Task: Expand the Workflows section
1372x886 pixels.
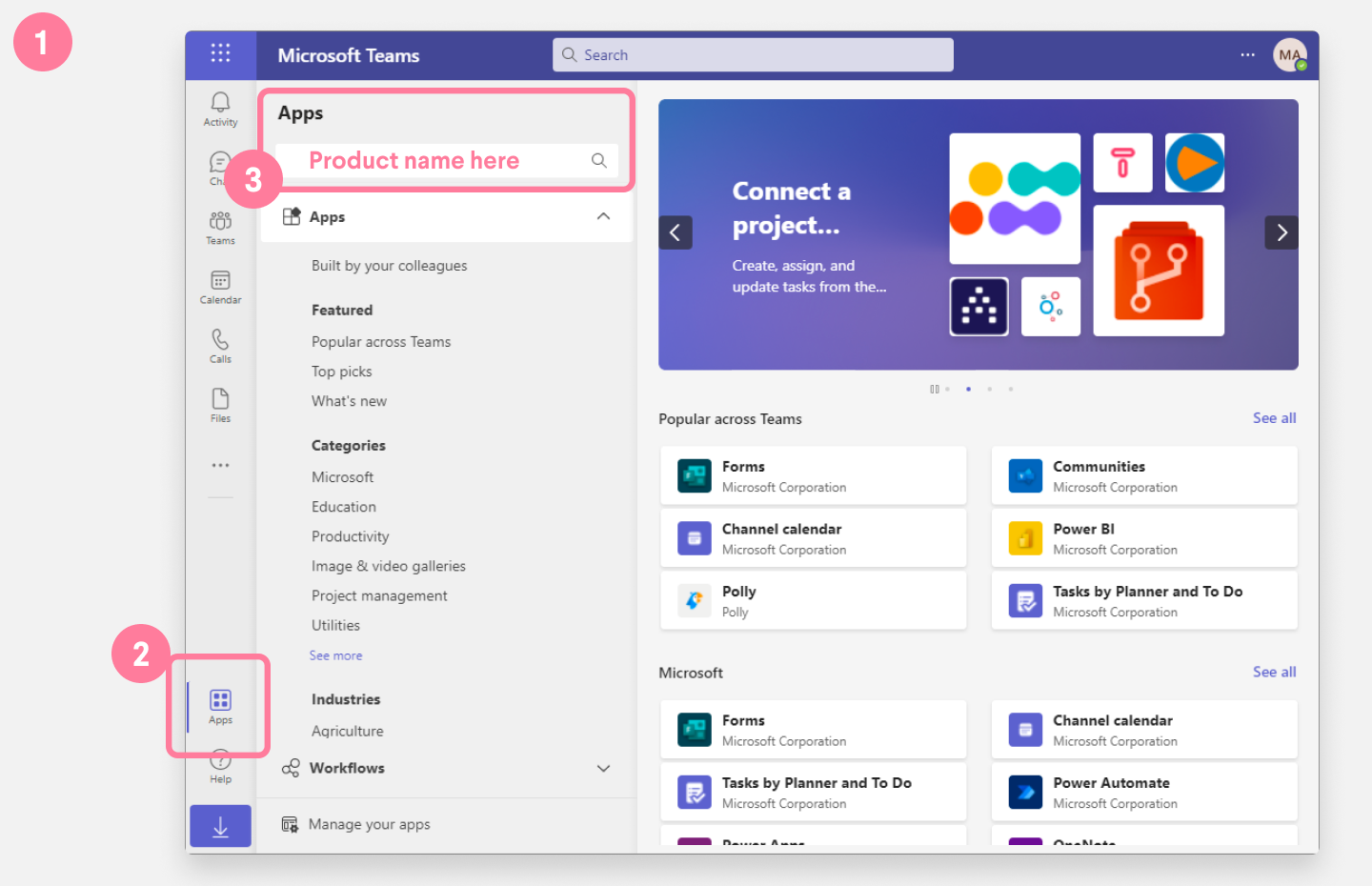Action: point(603,768)
